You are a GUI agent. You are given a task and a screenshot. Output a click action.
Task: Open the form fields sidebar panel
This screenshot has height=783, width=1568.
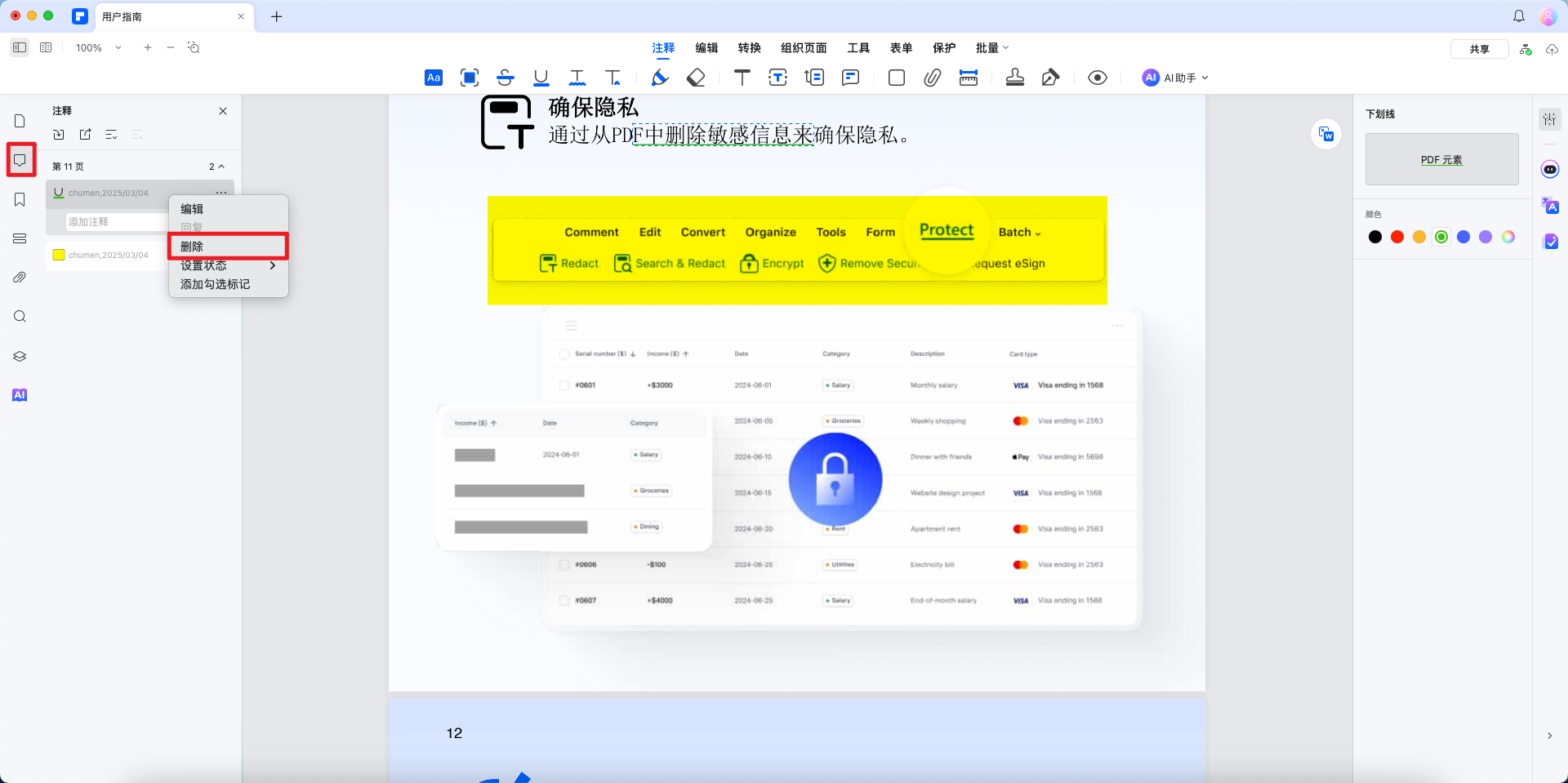[20, 238]
